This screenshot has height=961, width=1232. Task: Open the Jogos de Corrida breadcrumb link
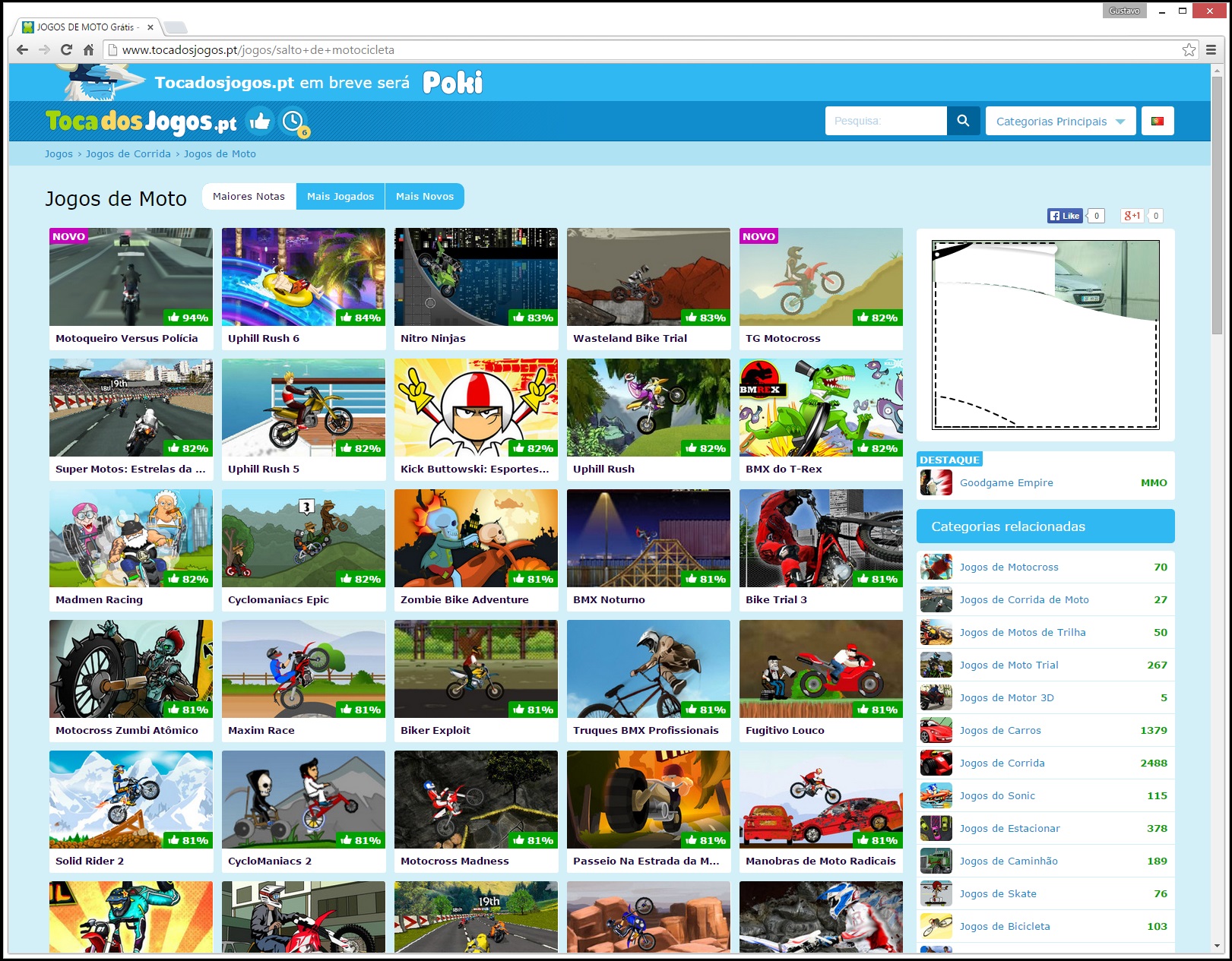point(128,154)
